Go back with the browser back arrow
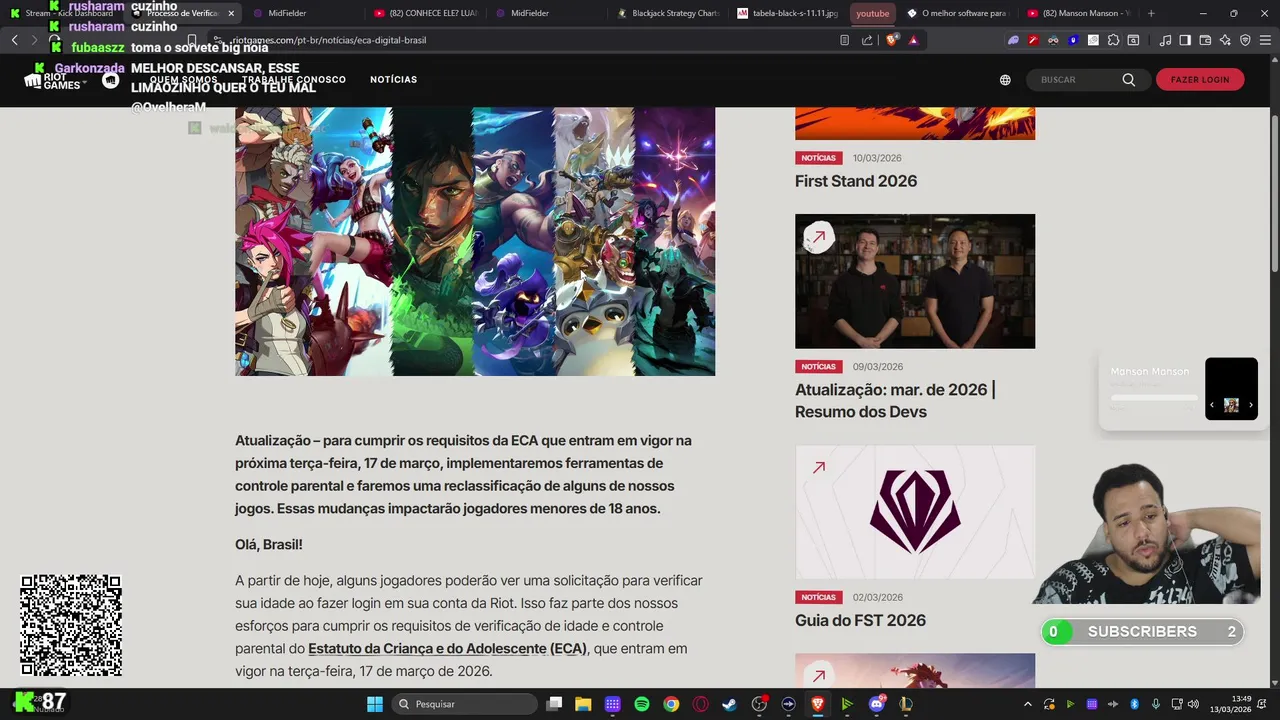This screenshot has width=1280, height=720. click(14, 40)
